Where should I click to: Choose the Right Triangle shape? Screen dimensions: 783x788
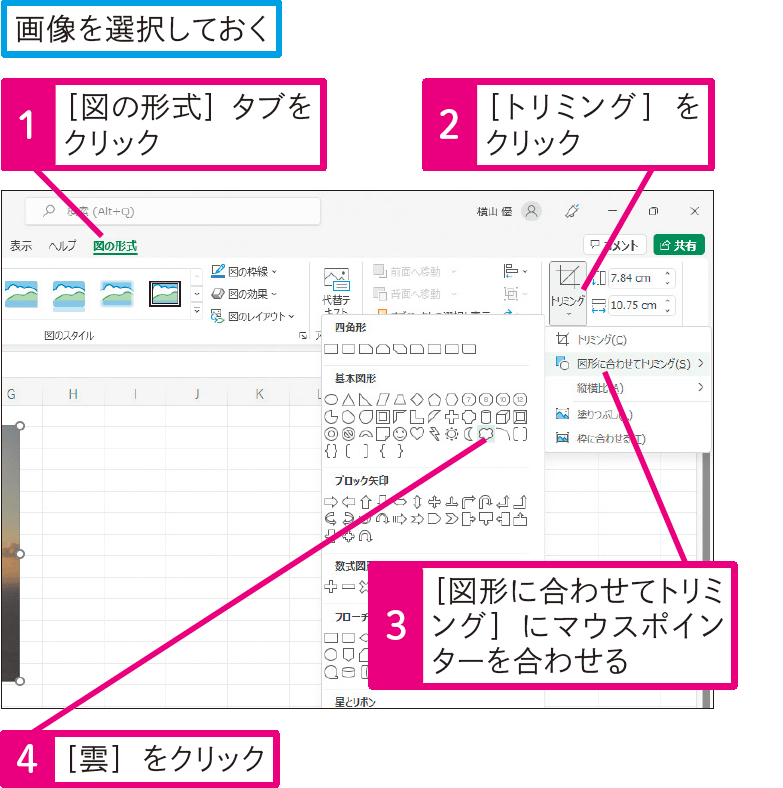(x=365, y=400)
